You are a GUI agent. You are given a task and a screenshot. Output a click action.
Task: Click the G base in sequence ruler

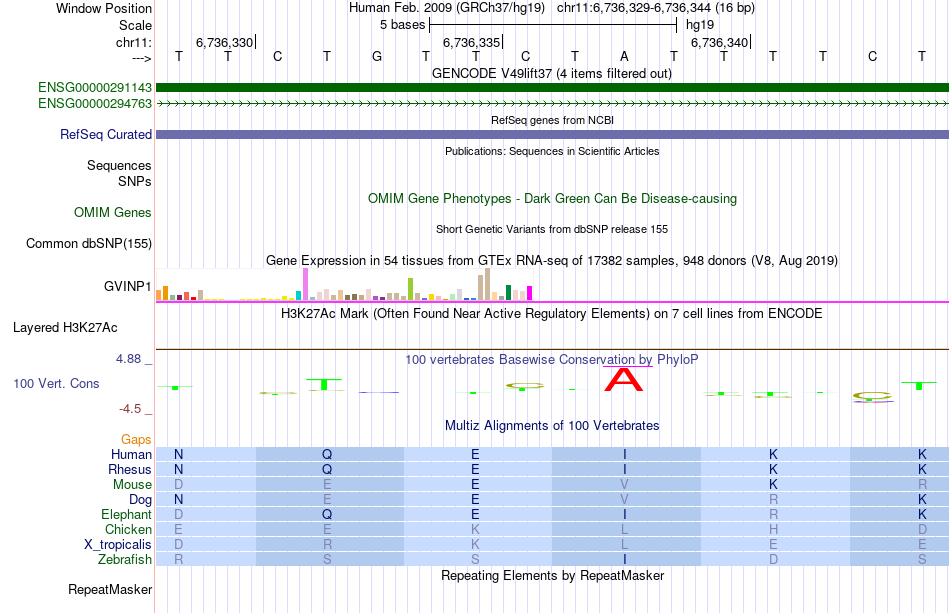377,56
